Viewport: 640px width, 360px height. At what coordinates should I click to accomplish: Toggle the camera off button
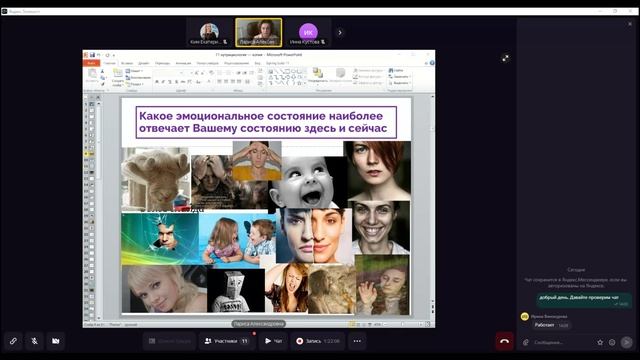(x=56, y=341)
